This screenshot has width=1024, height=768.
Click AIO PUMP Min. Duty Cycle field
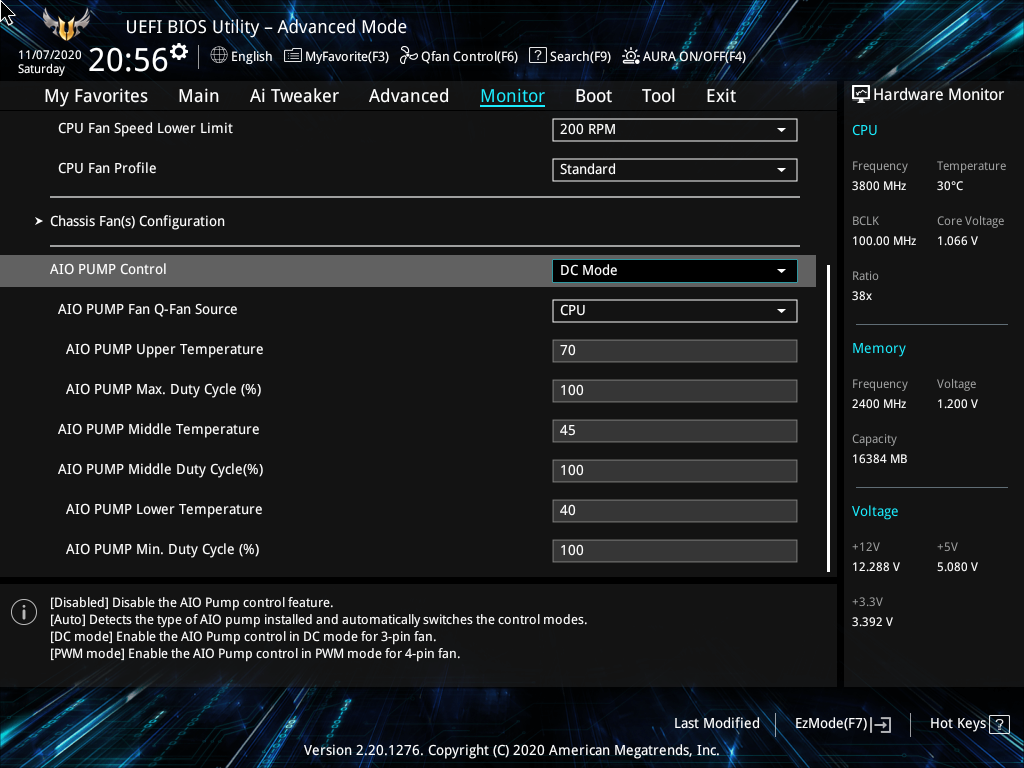(x=675, y=550)
